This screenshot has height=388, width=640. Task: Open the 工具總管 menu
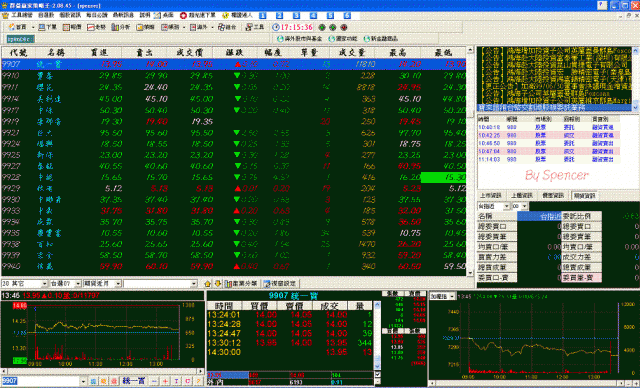(x=22, y=15)
